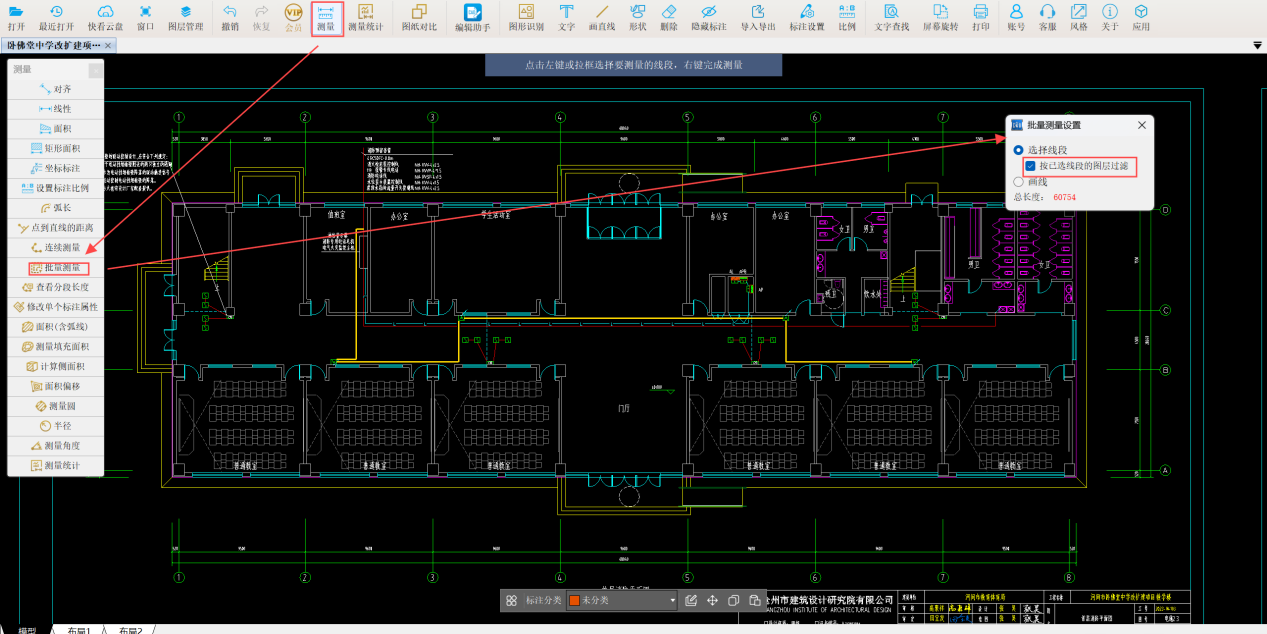Switch to the 布局1 layout tab
The height and width of the screenshot is (634, 1267).
[79, 630]
